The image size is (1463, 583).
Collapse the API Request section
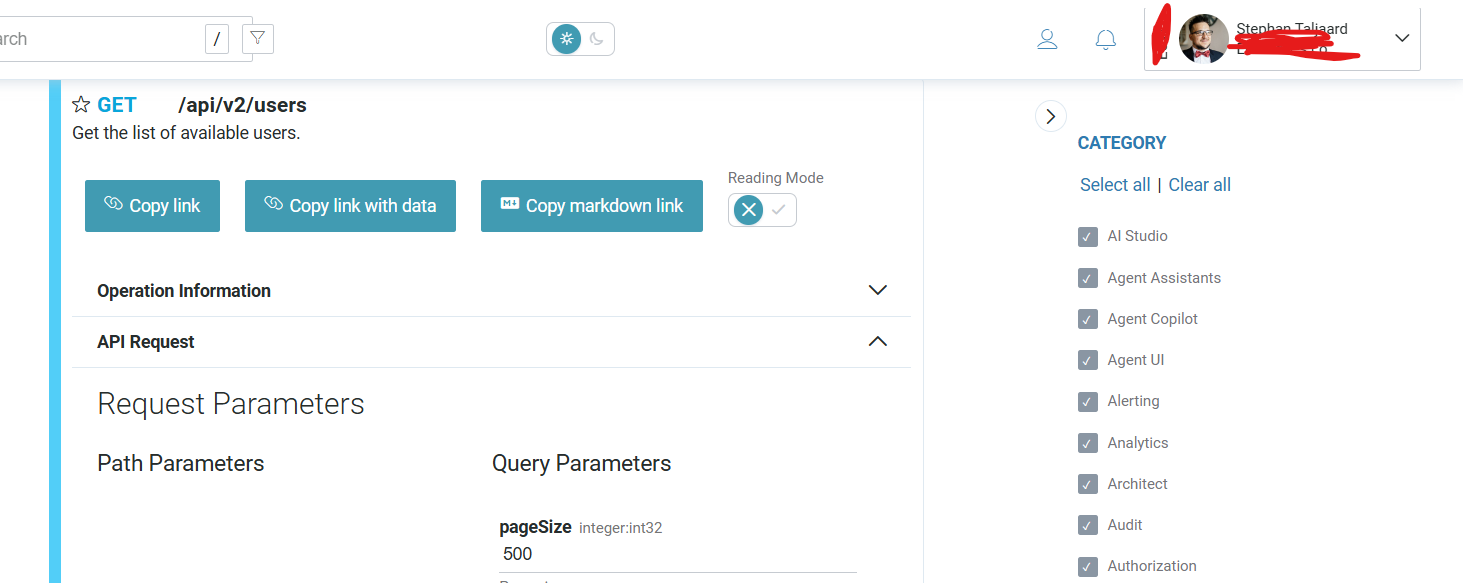coord(877,341)
